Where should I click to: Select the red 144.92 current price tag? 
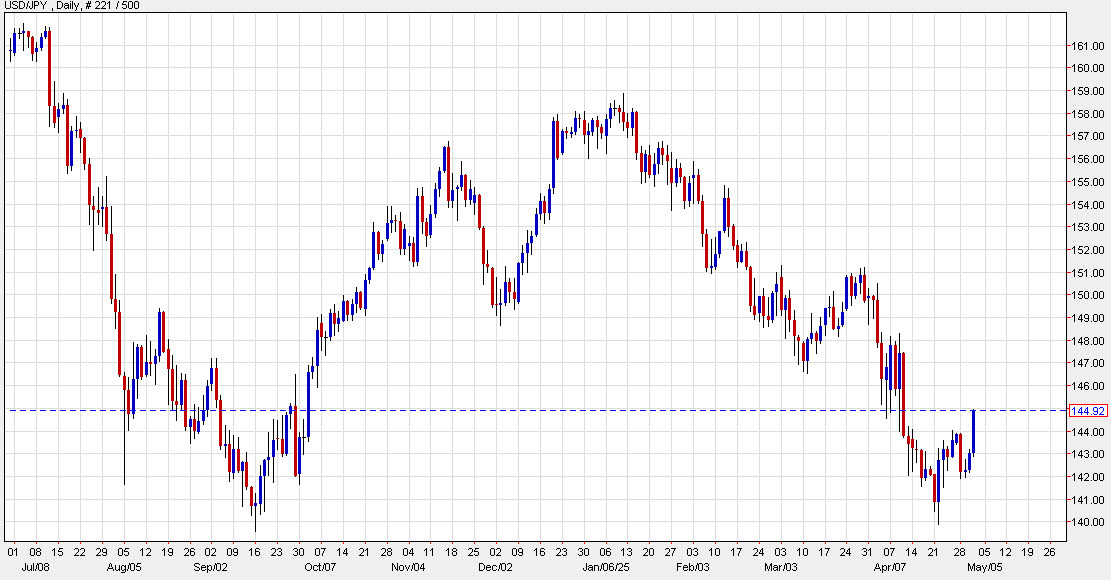tap(1087, 410)
